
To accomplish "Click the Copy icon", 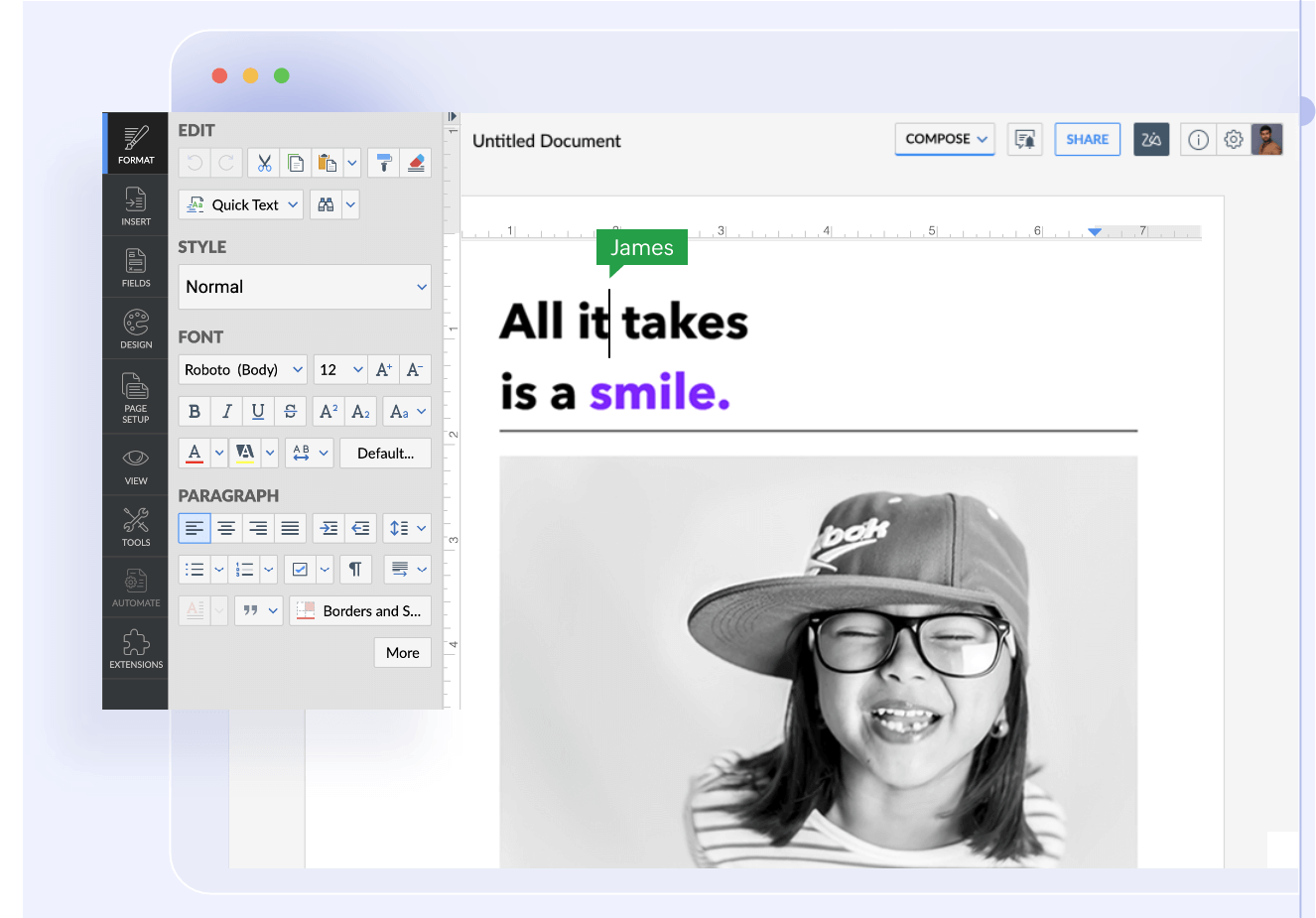I will pyautogui.click(x=295, y=163).
